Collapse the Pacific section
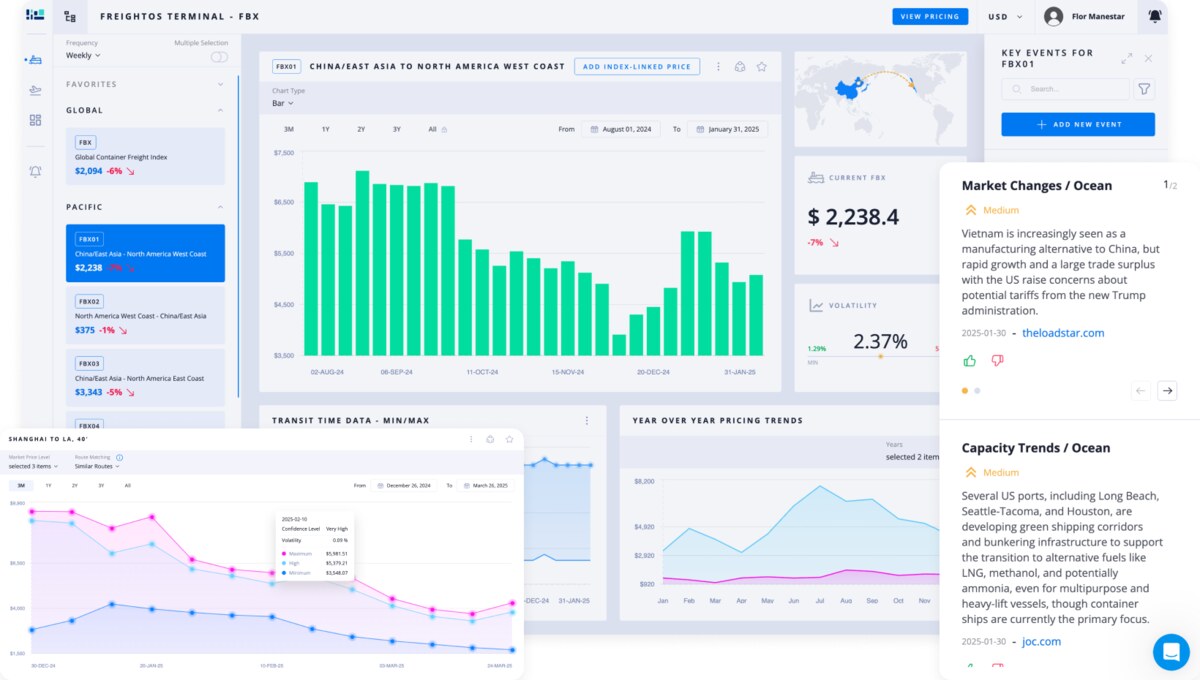Image resolution: width=1200 pixels, height=680 pixels. (x=220, y=207)
